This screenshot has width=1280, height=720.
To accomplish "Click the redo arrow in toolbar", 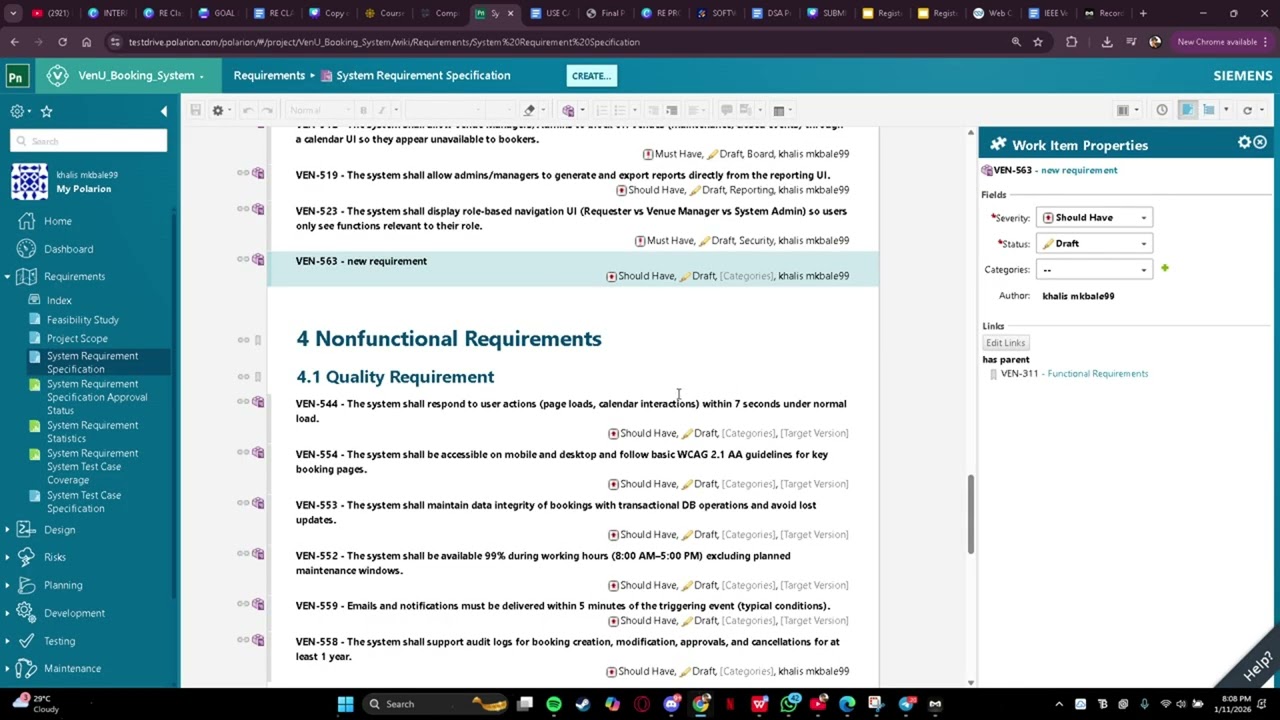I will (x=266, y=110).
